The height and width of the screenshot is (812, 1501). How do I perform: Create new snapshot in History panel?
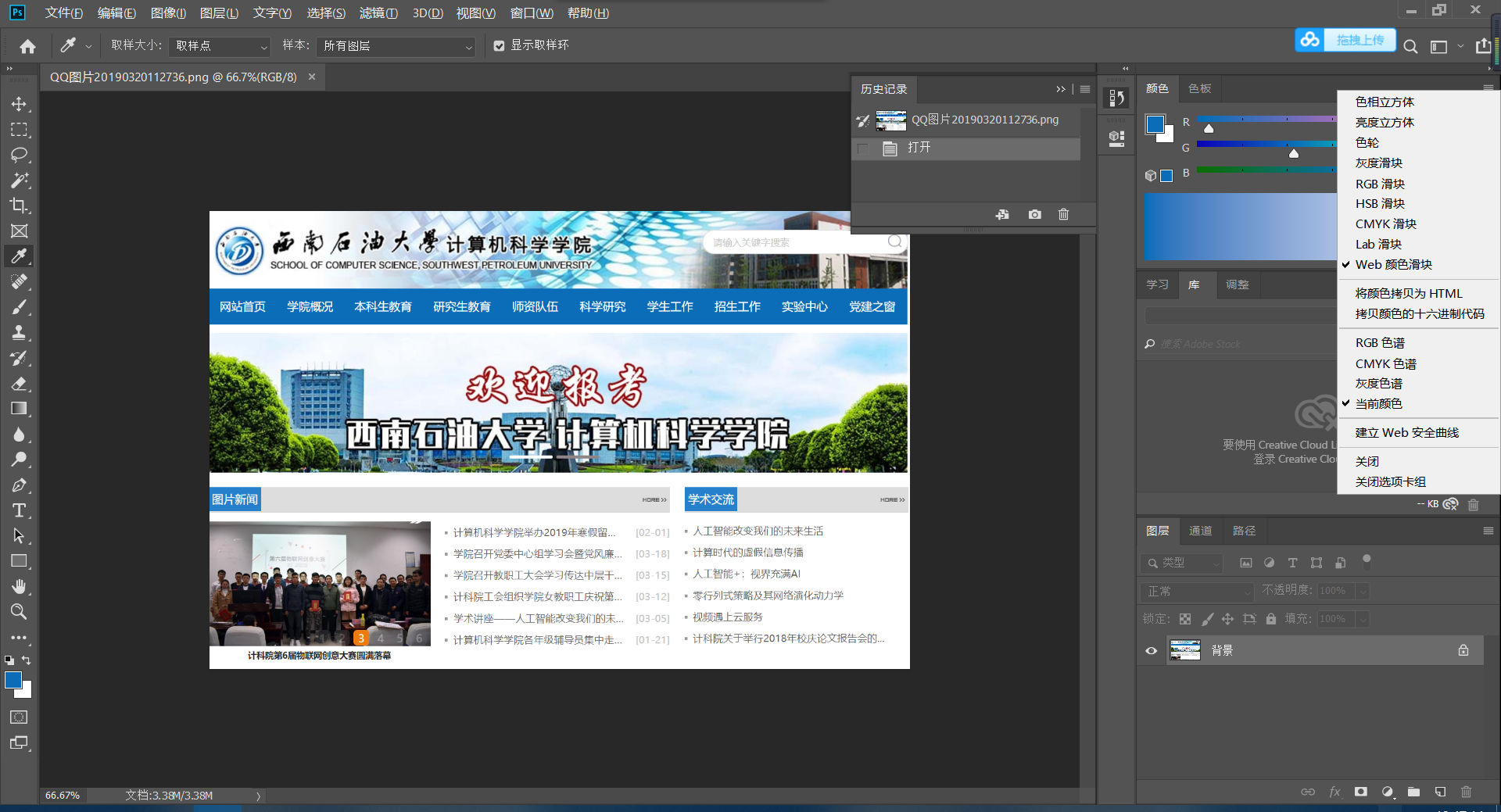(x=1034, y=214)
